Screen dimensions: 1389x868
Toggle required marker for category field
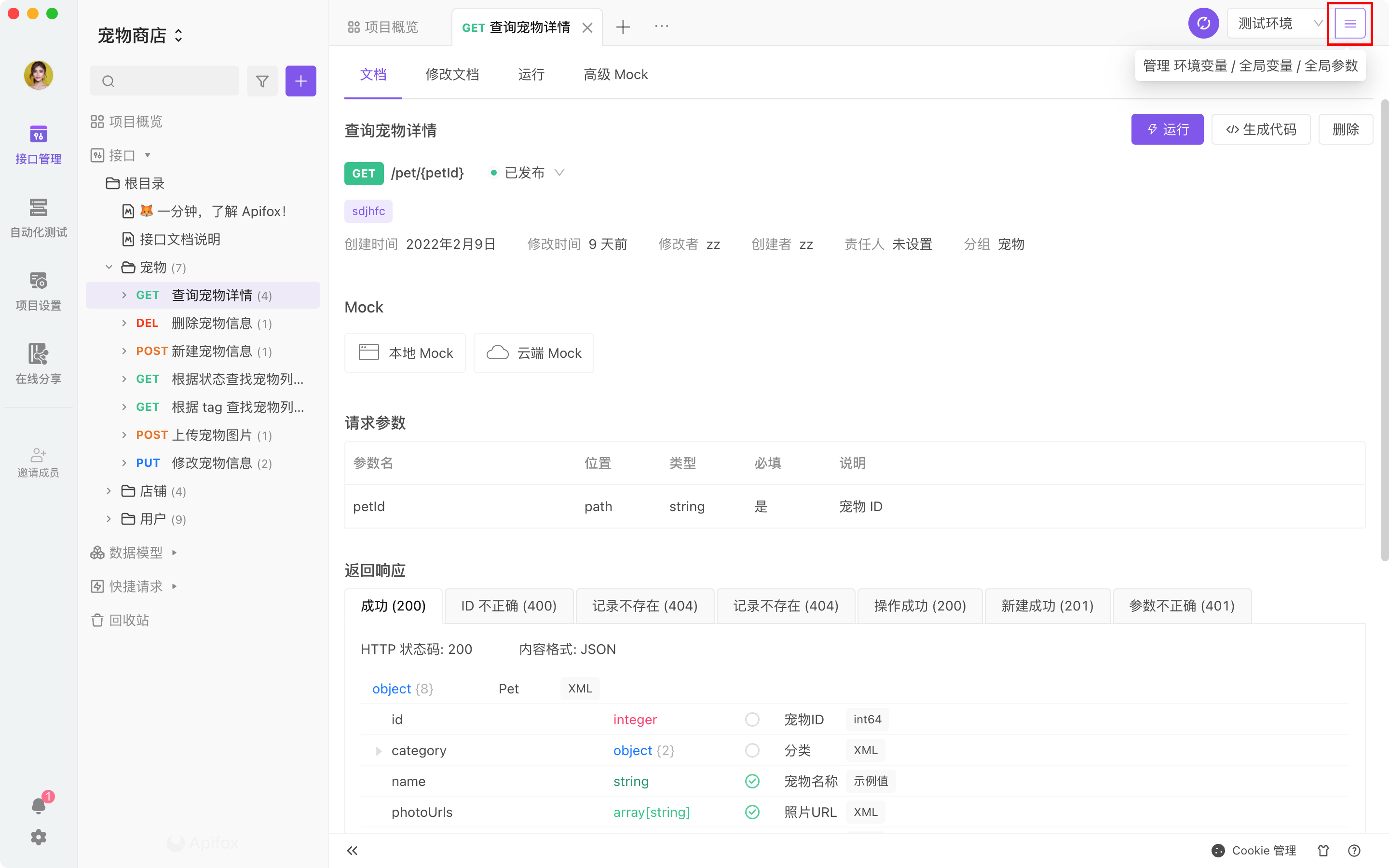pos(752,750)
